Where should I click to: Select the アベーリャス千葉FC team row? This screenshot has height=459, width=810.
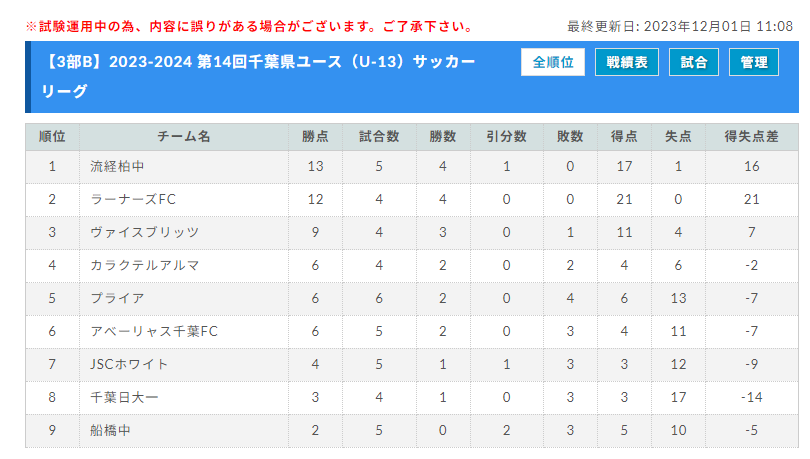click(412, 331)
